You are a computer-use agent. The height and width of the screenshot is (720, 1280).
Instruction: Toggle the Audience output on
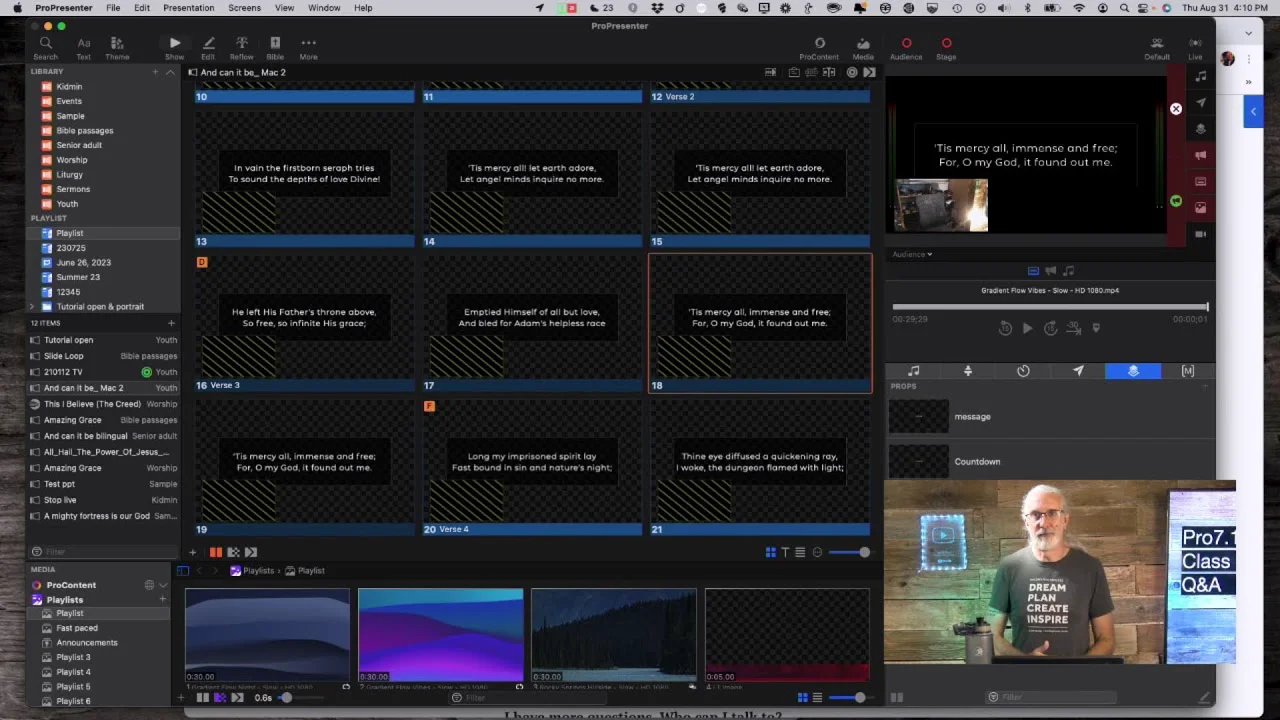(906, 43)
